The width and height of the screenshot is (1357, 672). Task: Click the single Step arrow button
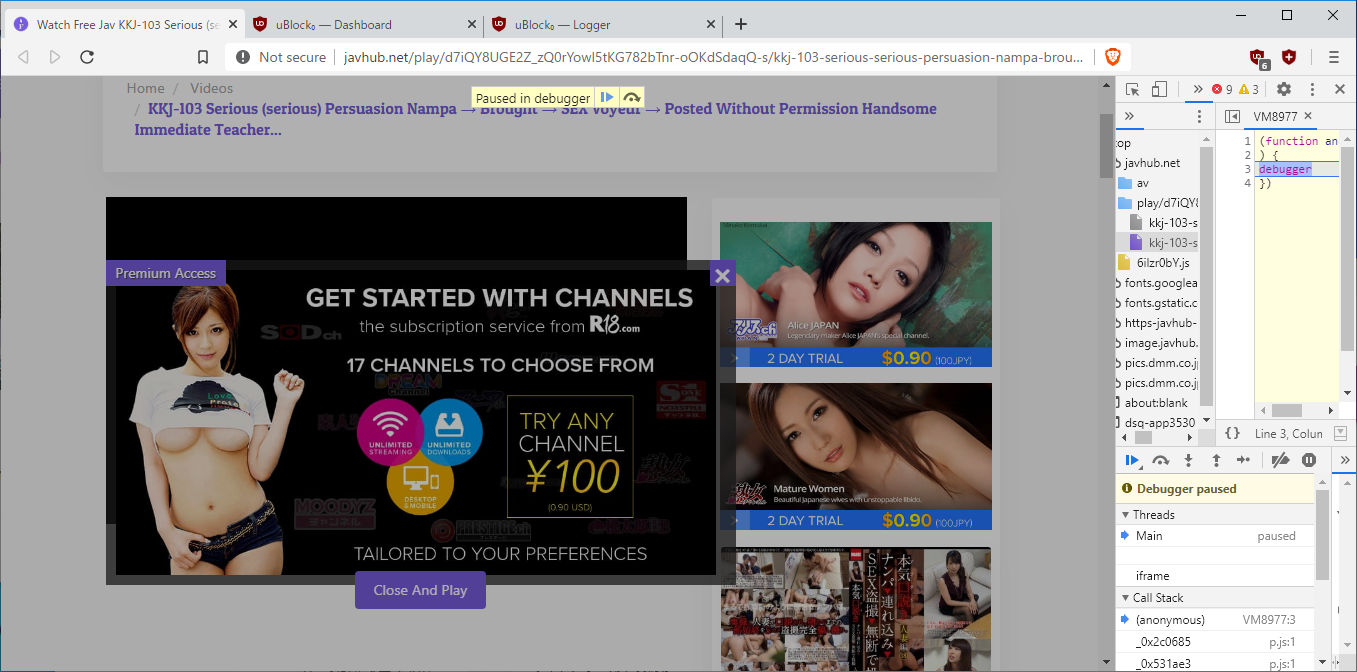point(1243,460)
